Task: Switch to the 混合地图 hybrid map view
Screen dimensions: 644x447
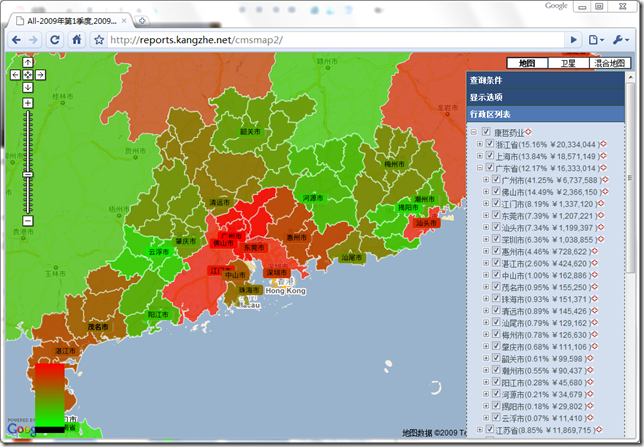Action: [x=610, y=63]
